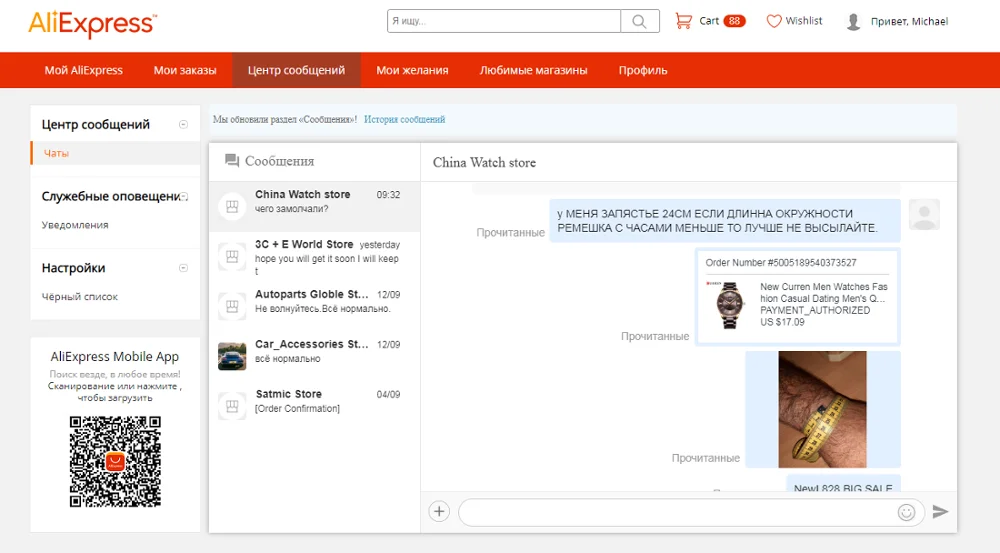
Task: Select the Центр сообщений tab
Action: (x=297, y=70)
